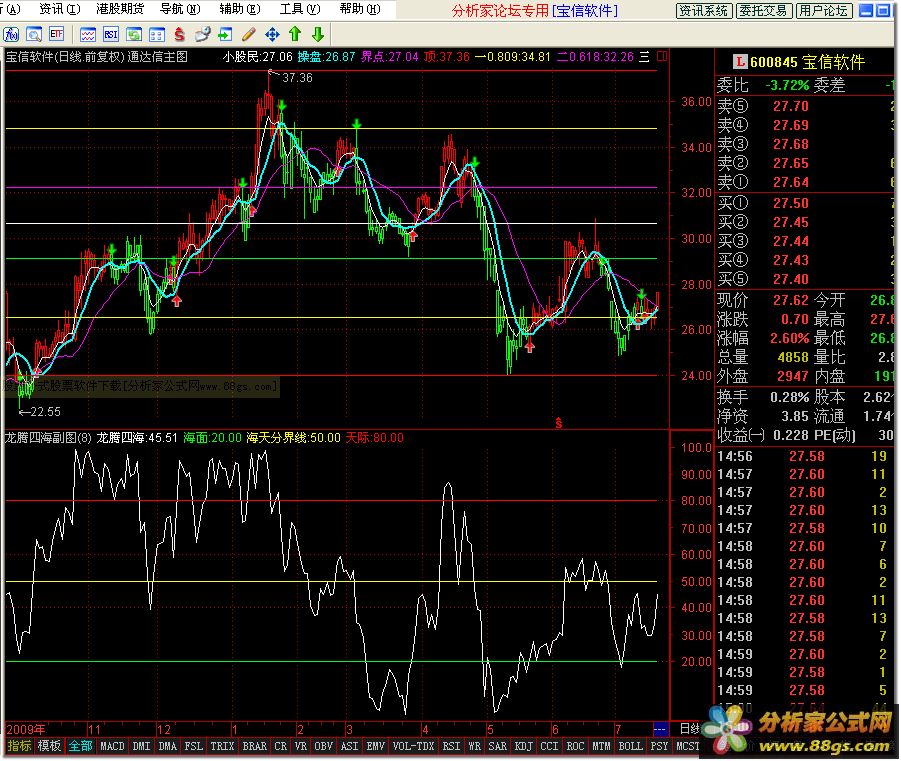Click the 卖⑤ price 27.70
This screenshot has width=901, height=761.
click(791, 106)
